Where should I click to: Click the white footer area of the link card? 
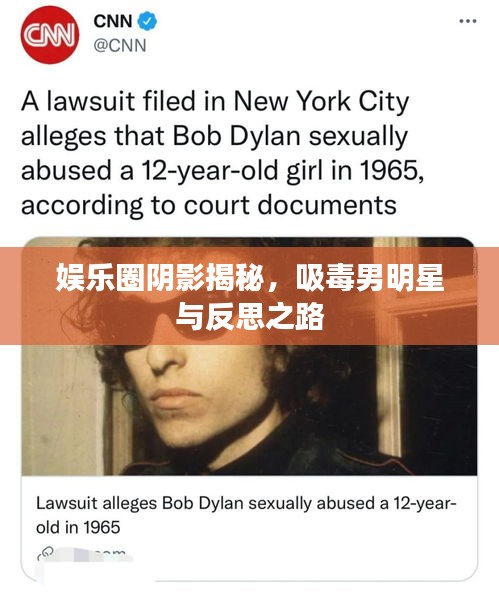249,528
